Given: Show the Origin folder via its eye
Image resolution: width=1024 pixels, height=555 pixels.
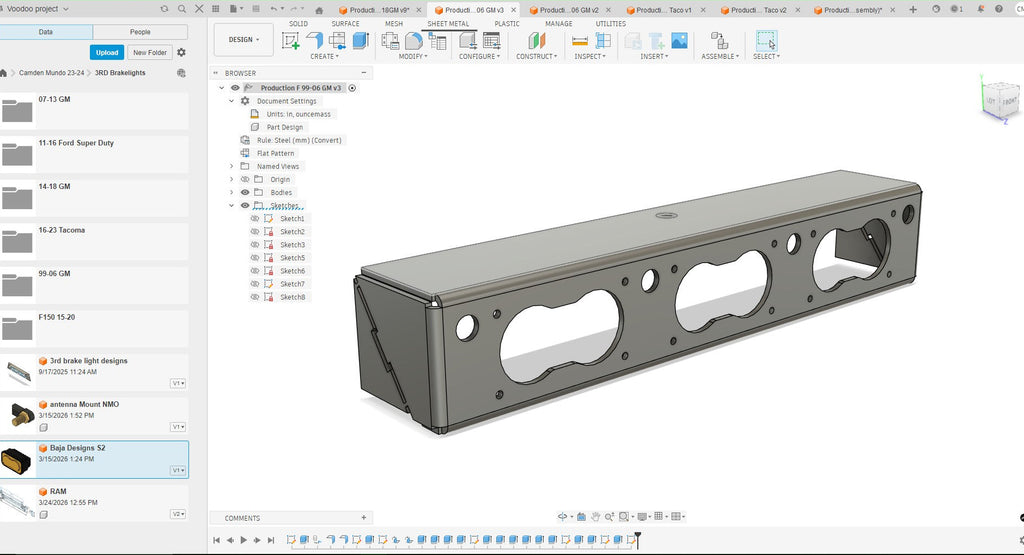Looking at the screenshot, I should coord(245,180).
